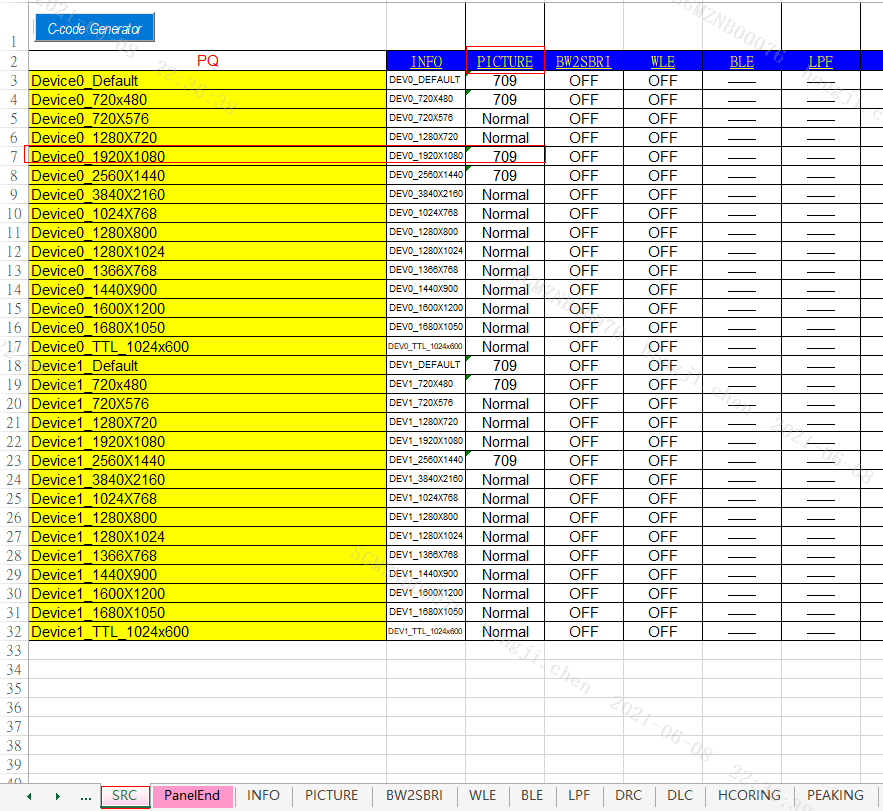
Task: Open the LPF column header hyperlink
Action: (820, 61)
